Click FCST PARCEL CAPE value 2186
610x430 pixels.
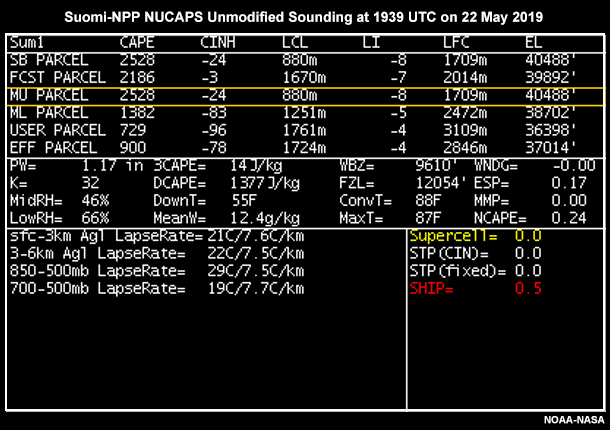click(x=137, y=78)
